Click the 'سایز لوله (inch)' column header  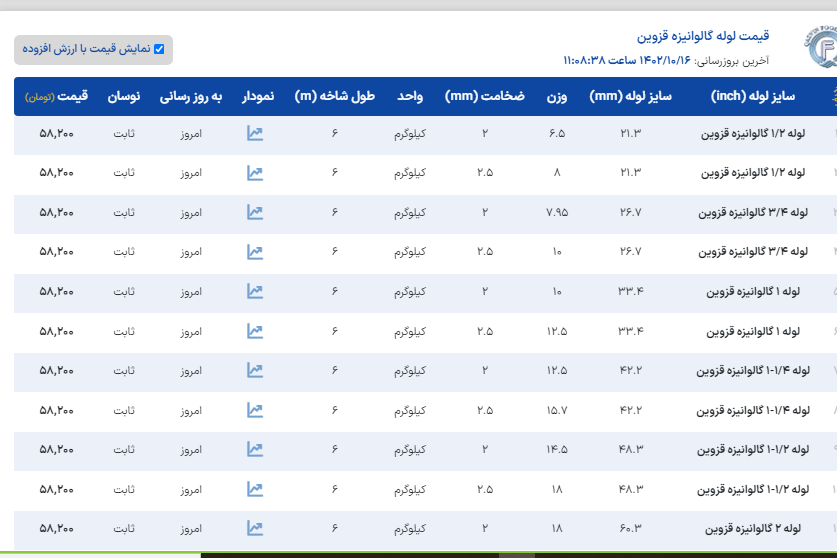(x=753, y=97)
